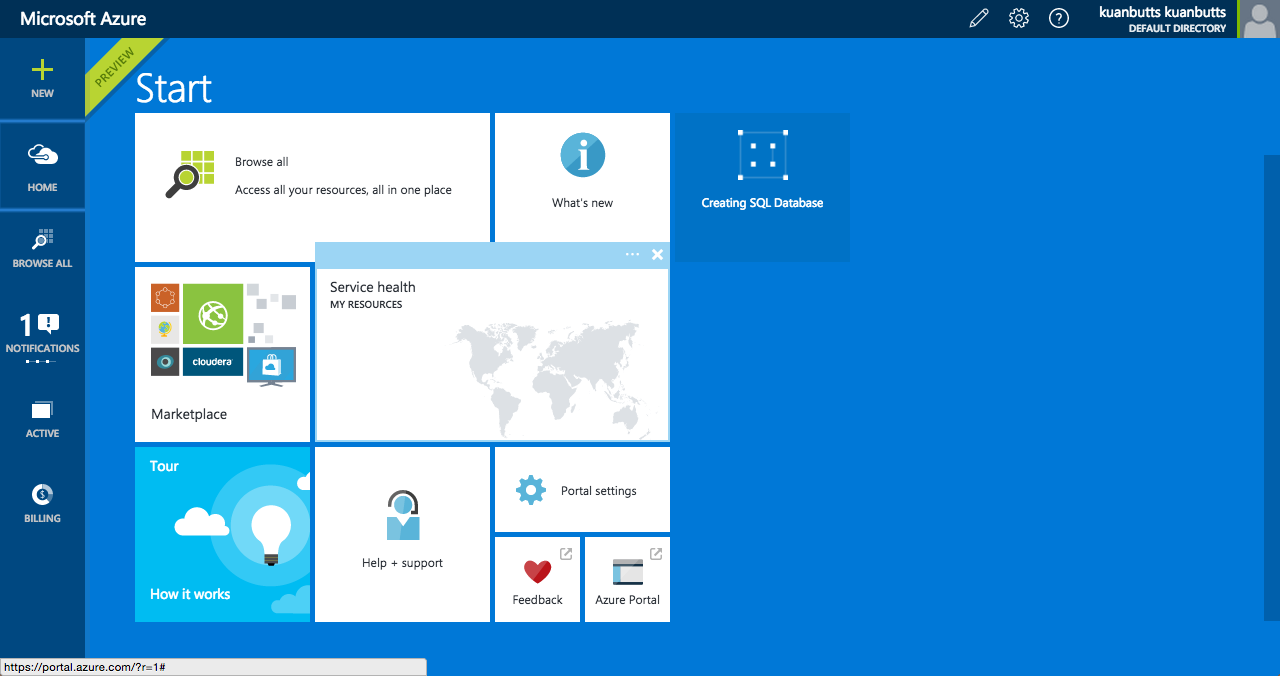Open the Creating SQL Database tile
1280x676 pixels.
(762, 187)
